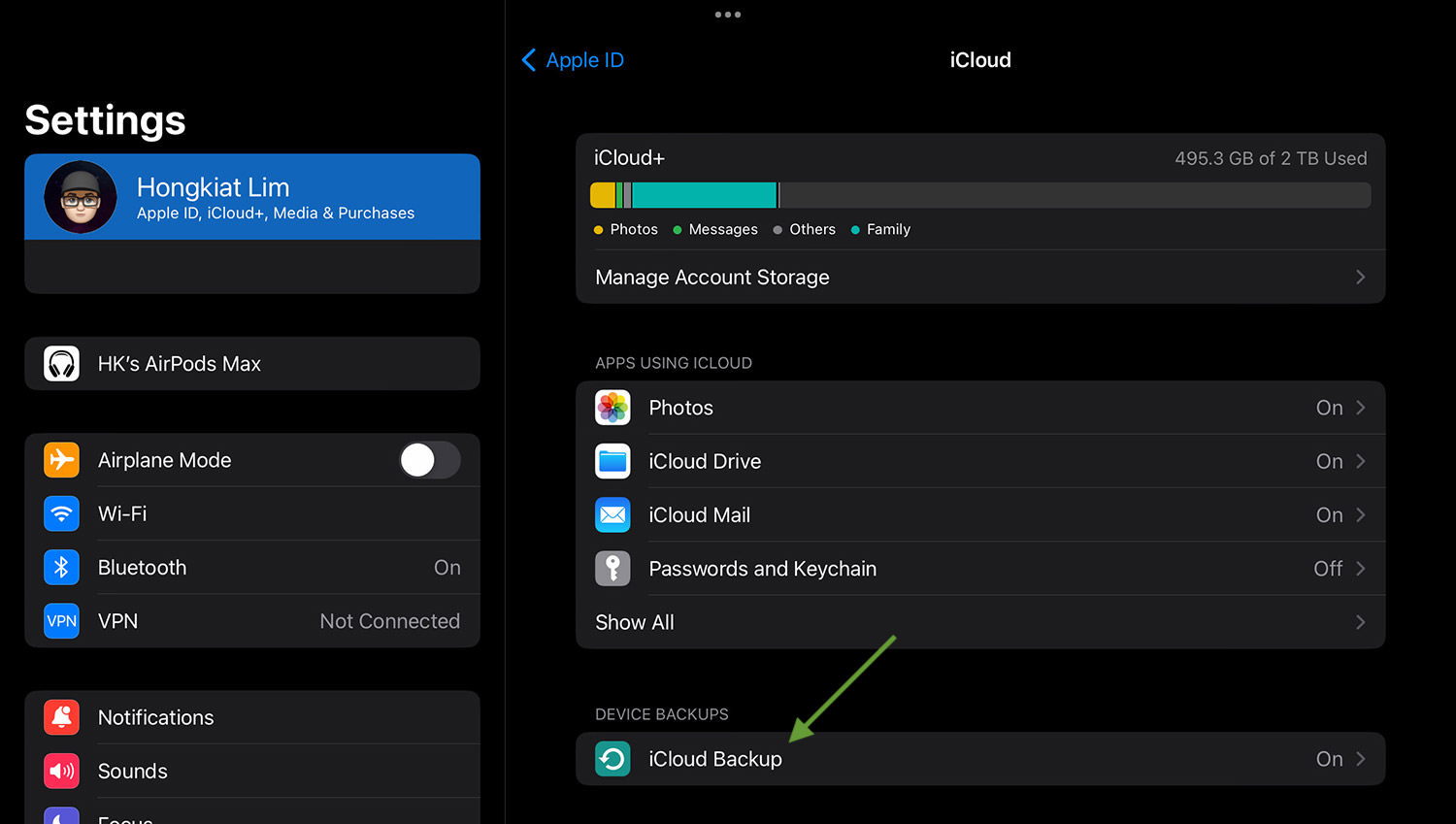The height and width of the screenshot is (824, 1456).
Task: Click "Apple ID, iCloud+, Media & Purchases" subtitle
Action: pyautogui.click(x=276, y=213)
